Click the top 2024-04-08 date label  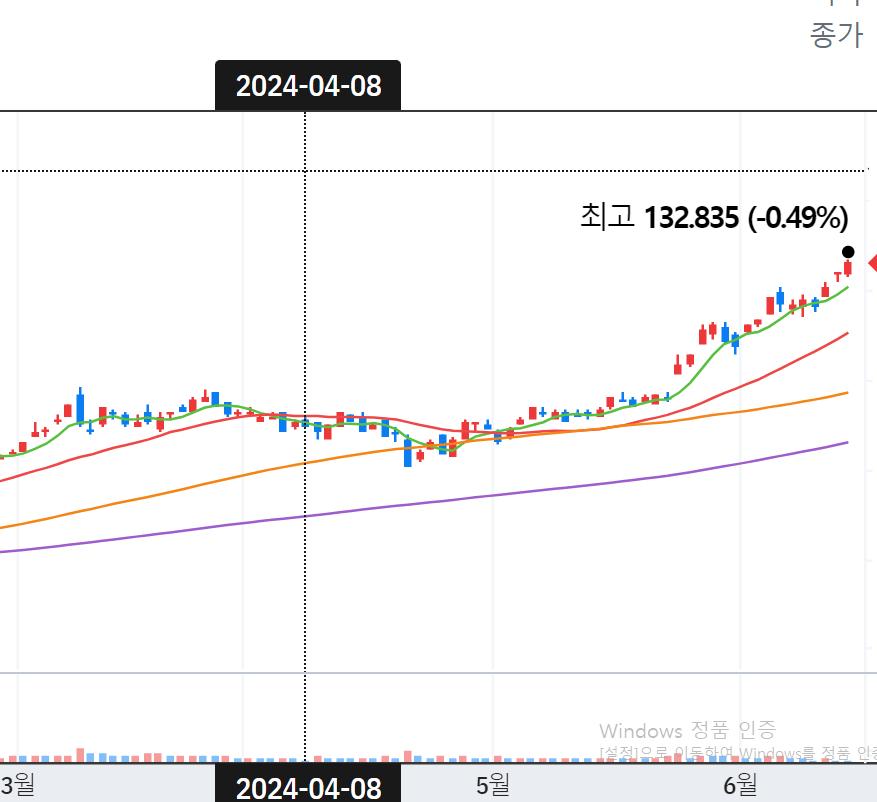pos(308,86)
